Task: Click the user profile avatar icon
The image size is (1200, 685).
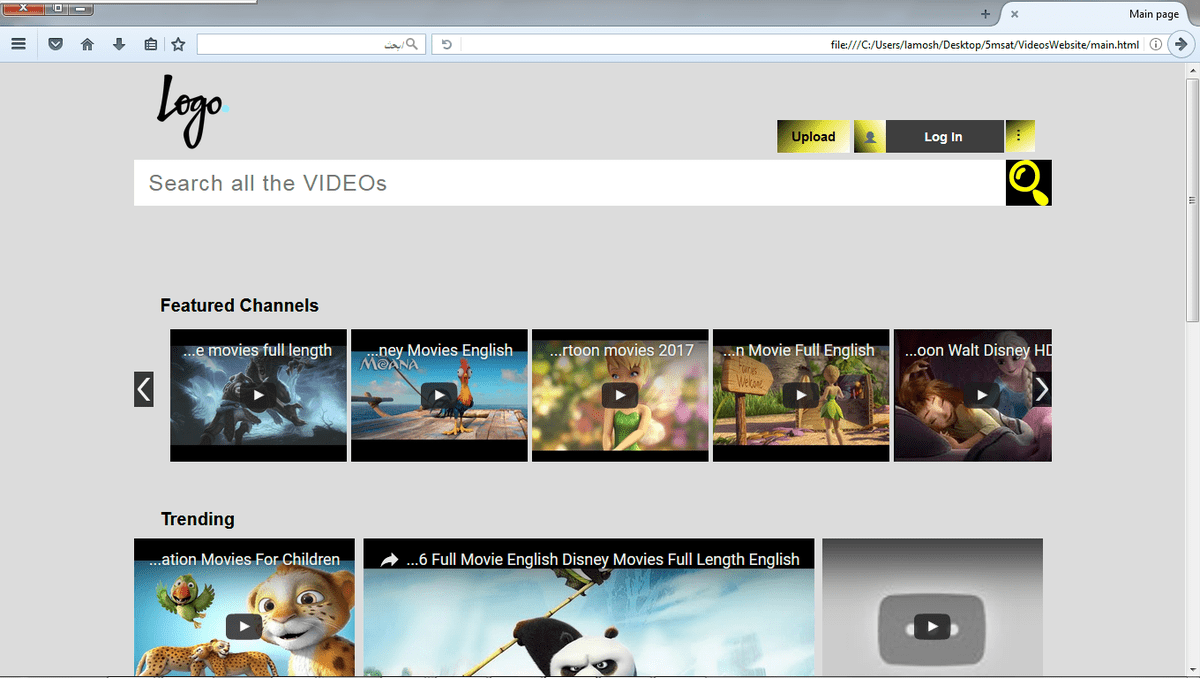Action: tap(869, 137)
